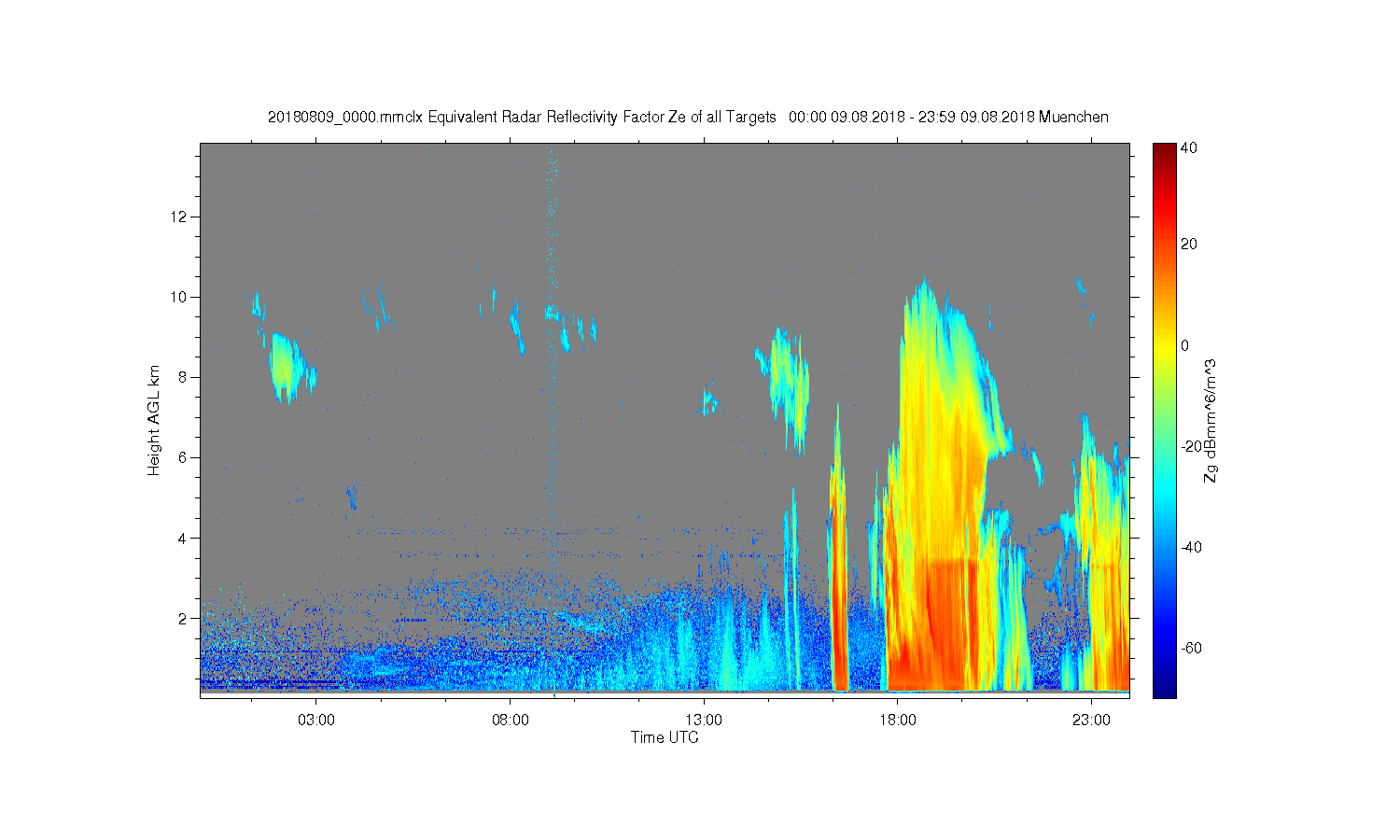Viewport: 1400px width, 840px height.
Task: Click the 08:00 time tick label
Action: click(510, 721)
